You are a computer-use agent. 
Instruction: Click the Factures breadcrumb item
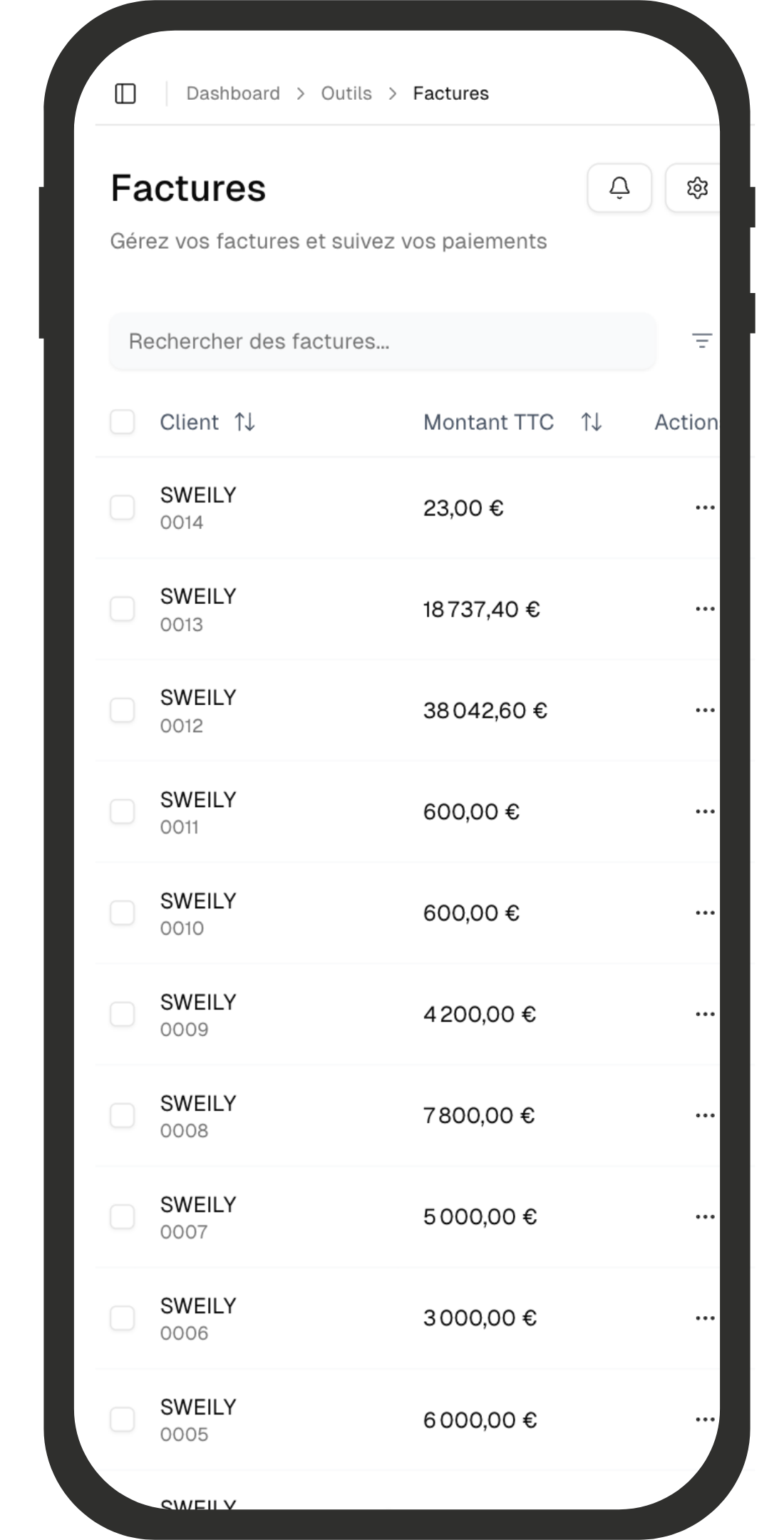pos(452,93)
